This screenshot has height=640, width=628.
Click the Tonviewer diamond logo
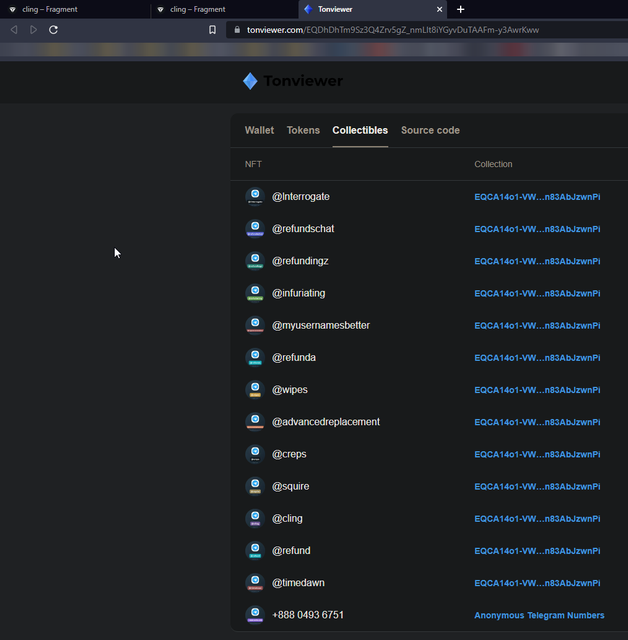[x=250, y=81]
